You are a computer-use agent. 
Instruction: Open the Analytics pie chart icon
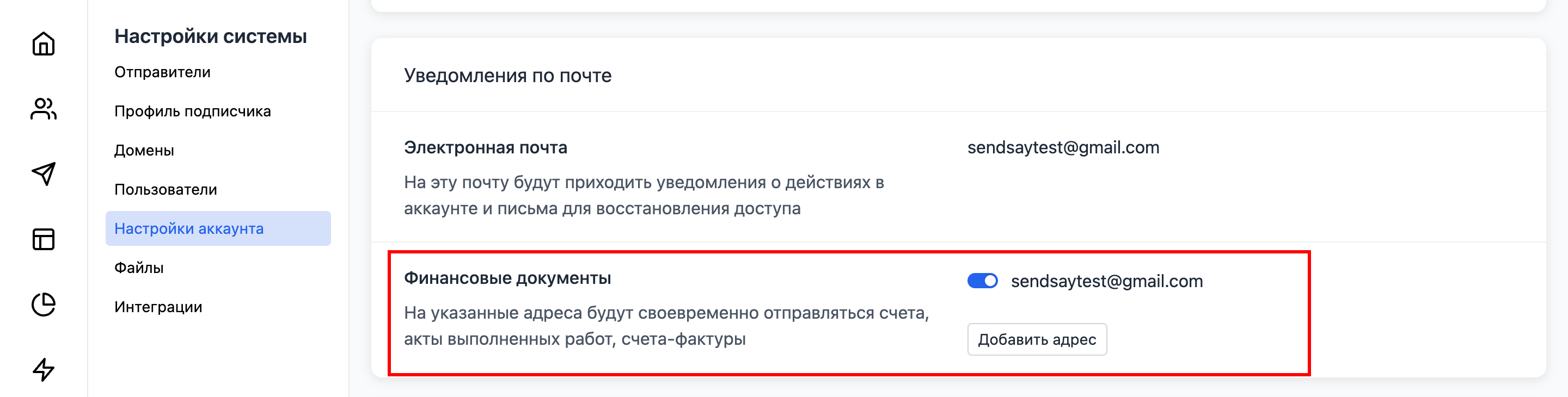pos(43,305)
